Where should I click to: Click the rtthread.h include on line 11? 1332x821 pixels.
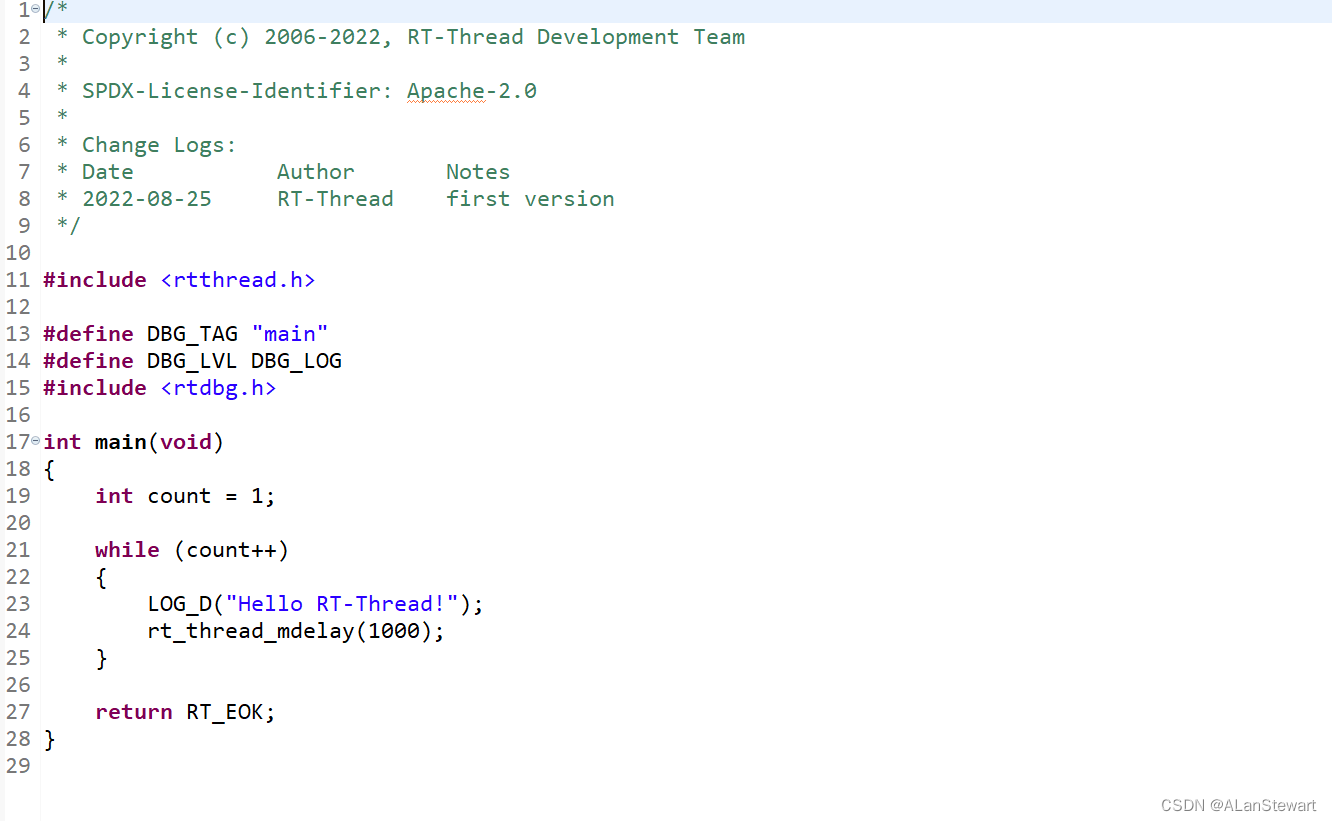click(x=238, y=280)
